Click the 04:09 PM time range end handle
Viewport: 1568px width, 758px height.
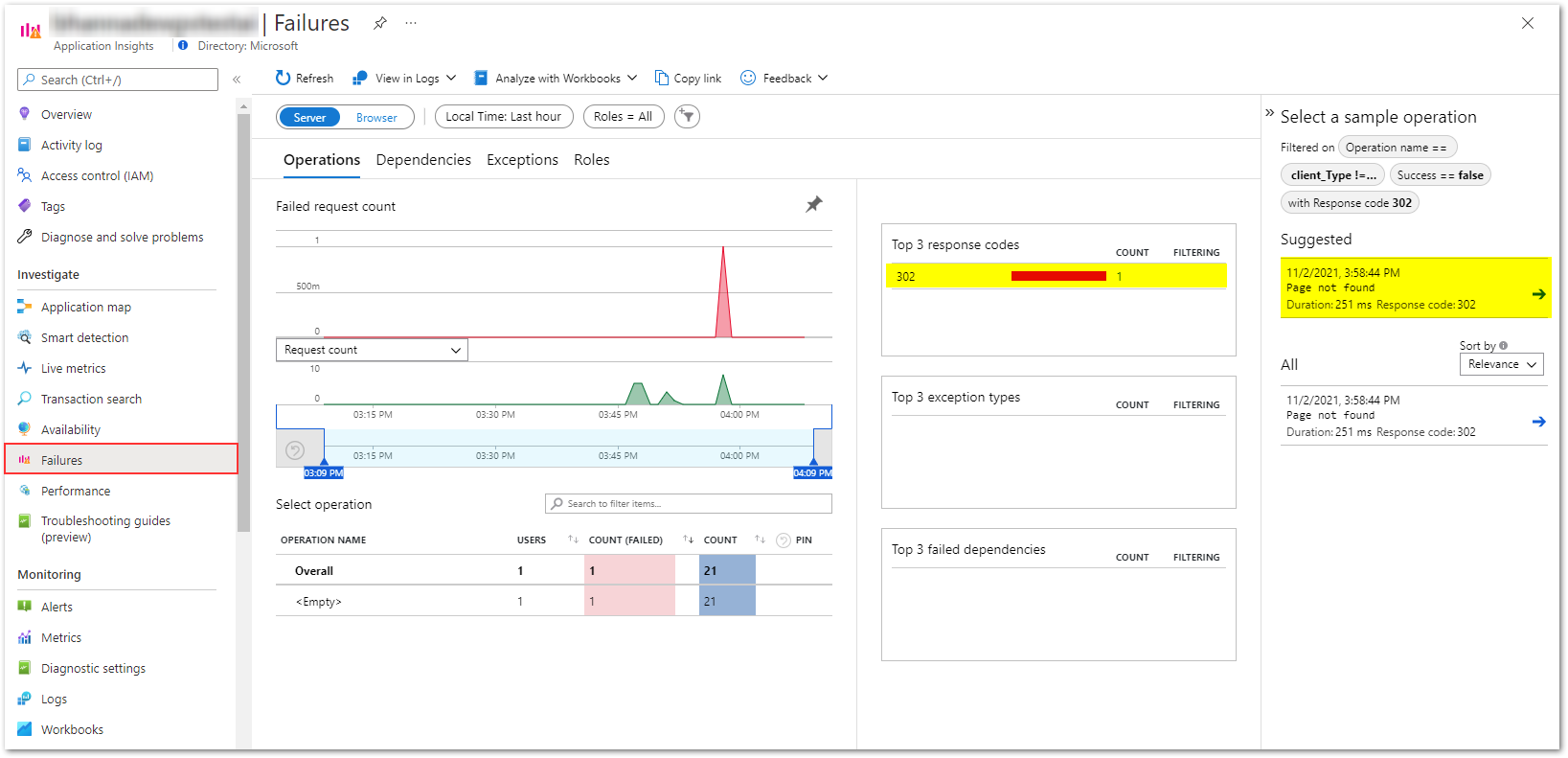[812, 473]
